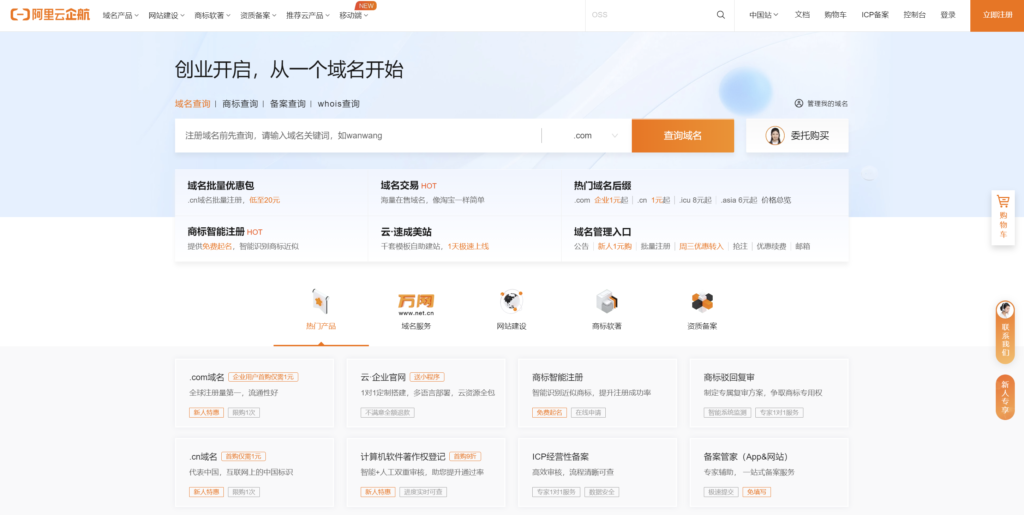Click the avatar icon on 委托购买

point(775,135)
